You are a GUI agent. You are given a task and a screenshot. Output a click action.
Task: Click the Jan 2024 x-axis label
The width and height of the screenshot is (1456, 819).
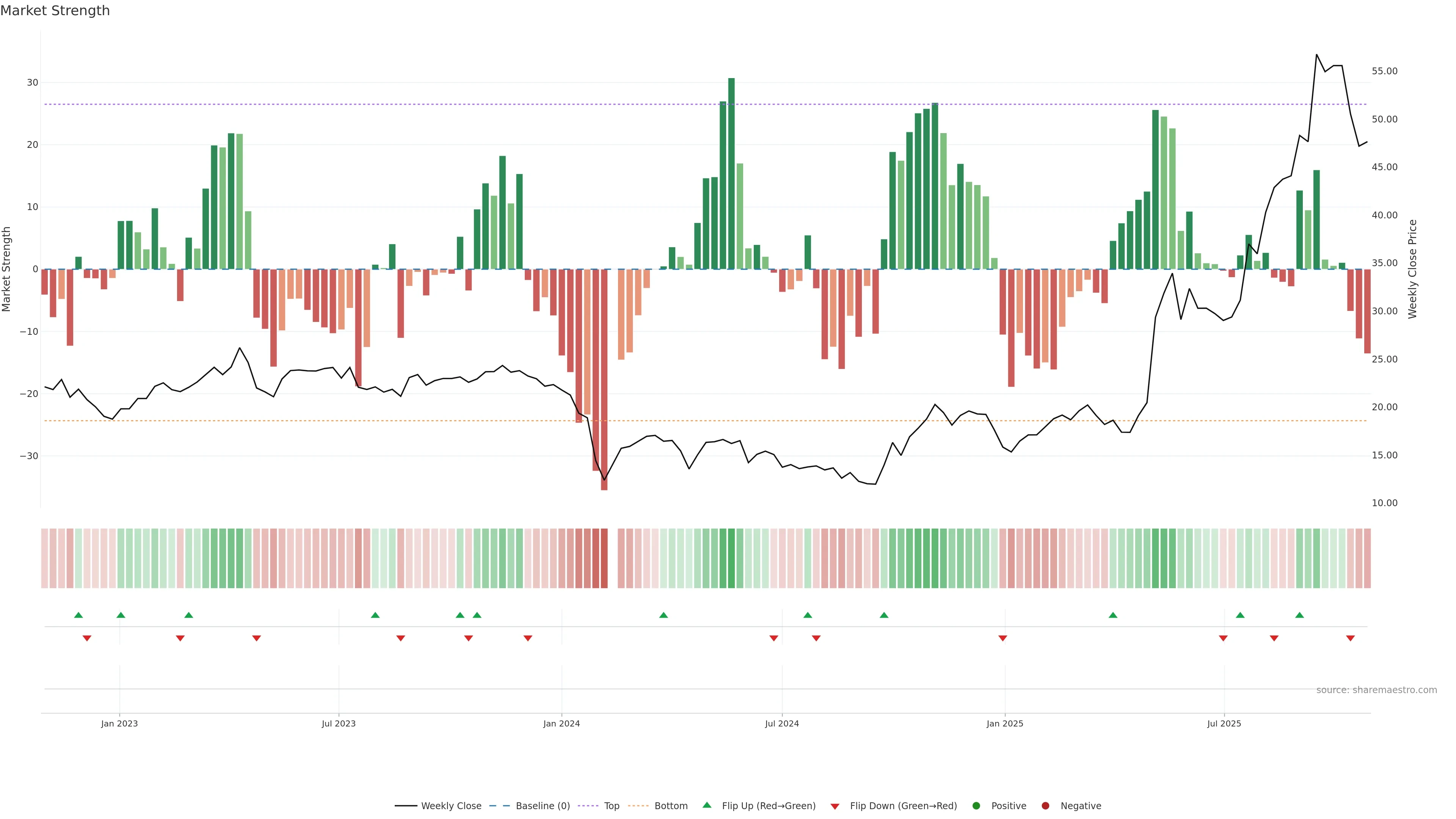click(561, 723)
